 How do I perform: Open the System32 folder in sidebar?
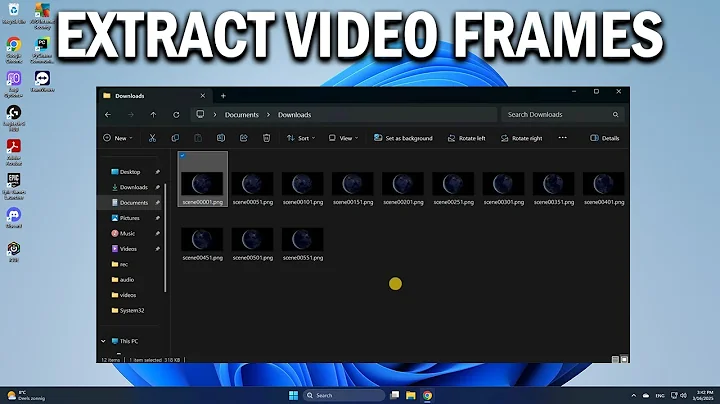130,310
